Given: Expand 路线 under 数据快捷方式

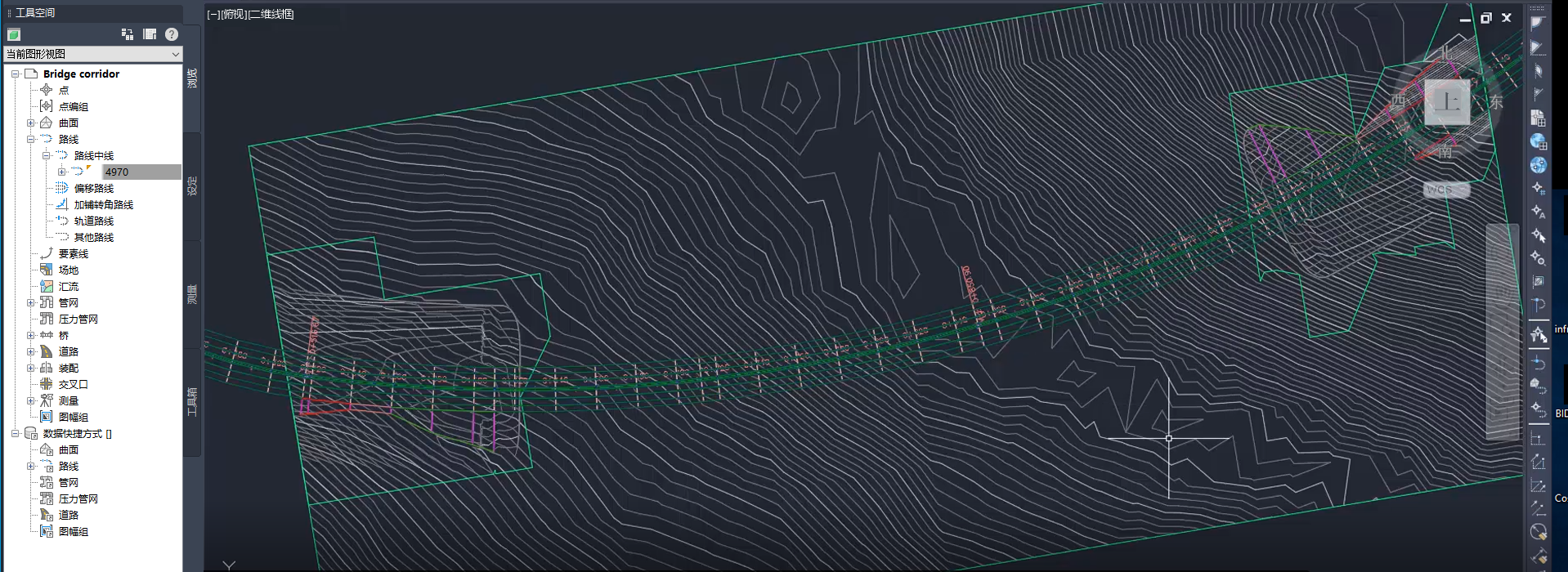Looking at the screenshot, I should click(x=30, y=466).
